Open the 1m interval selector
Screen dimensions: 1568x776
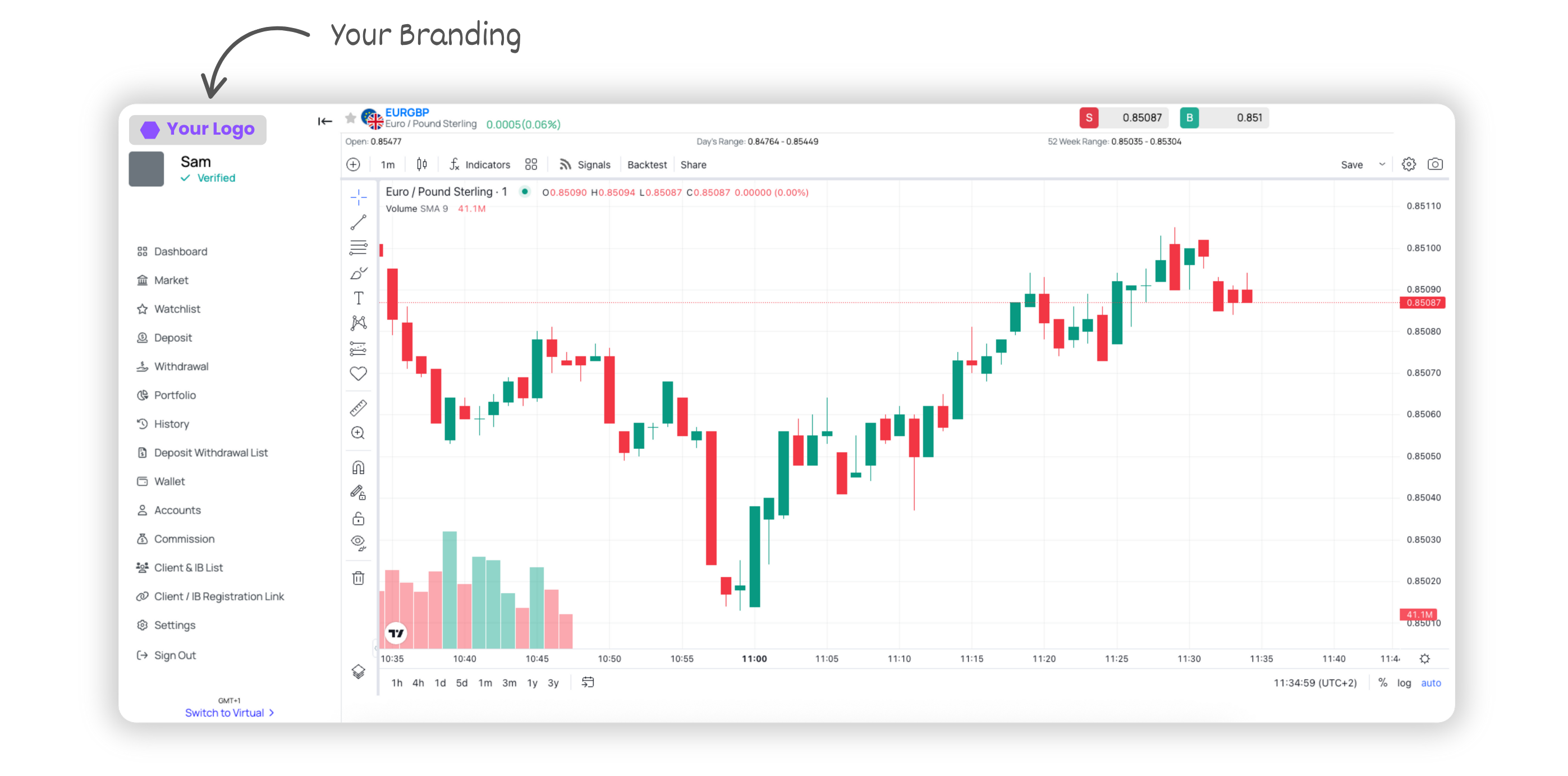tap(388, 165)
